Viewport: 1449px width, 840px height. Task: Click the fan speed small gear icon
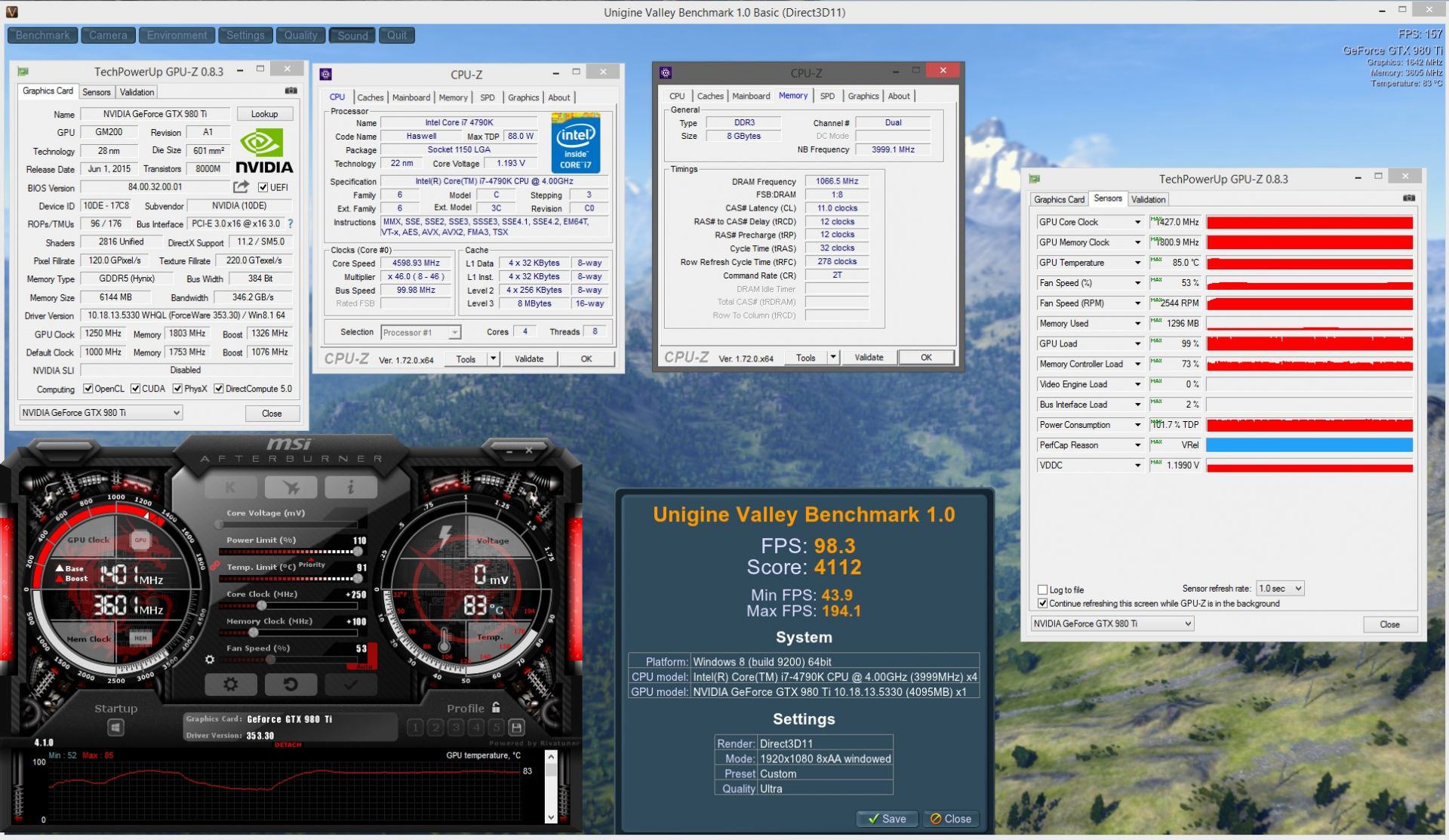(x=210, y=659)
